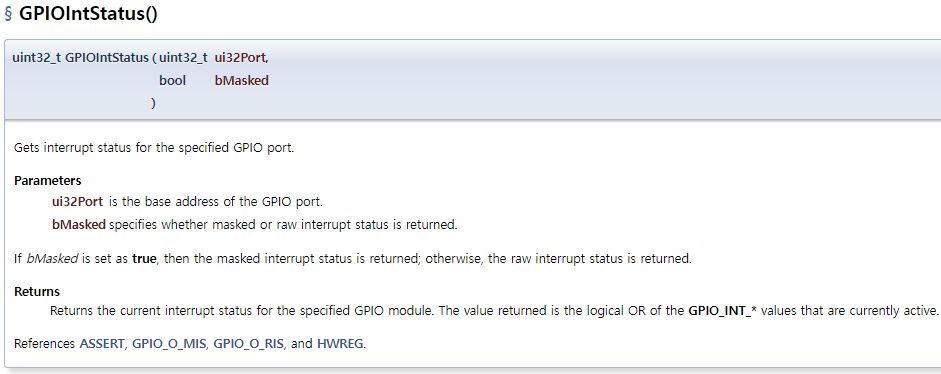Follow the GPIO_O_RIS reference link
The image size is (941, 374).
(x=249, y=345)
